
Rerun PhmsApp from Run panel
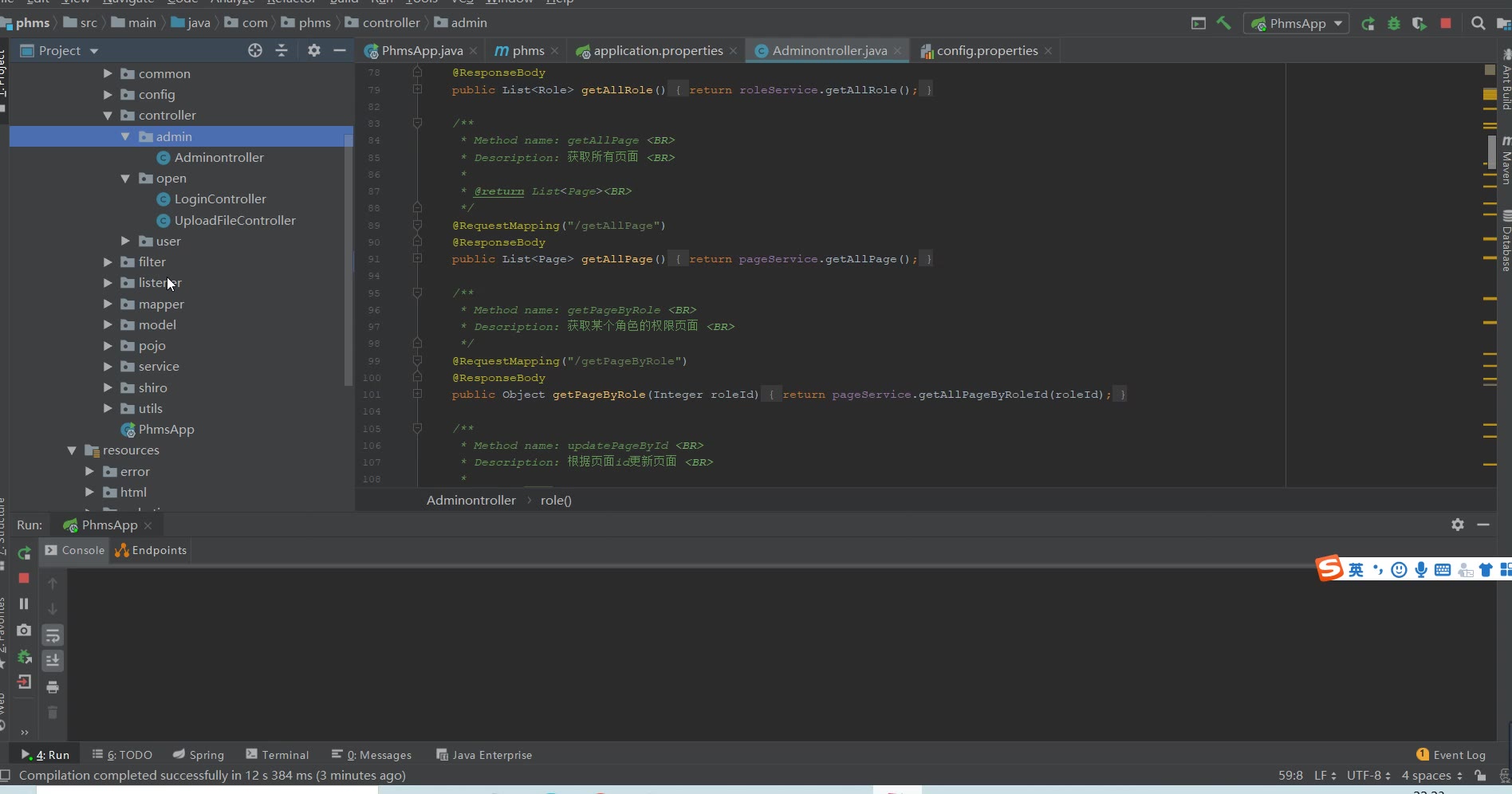tap(24, 552)
